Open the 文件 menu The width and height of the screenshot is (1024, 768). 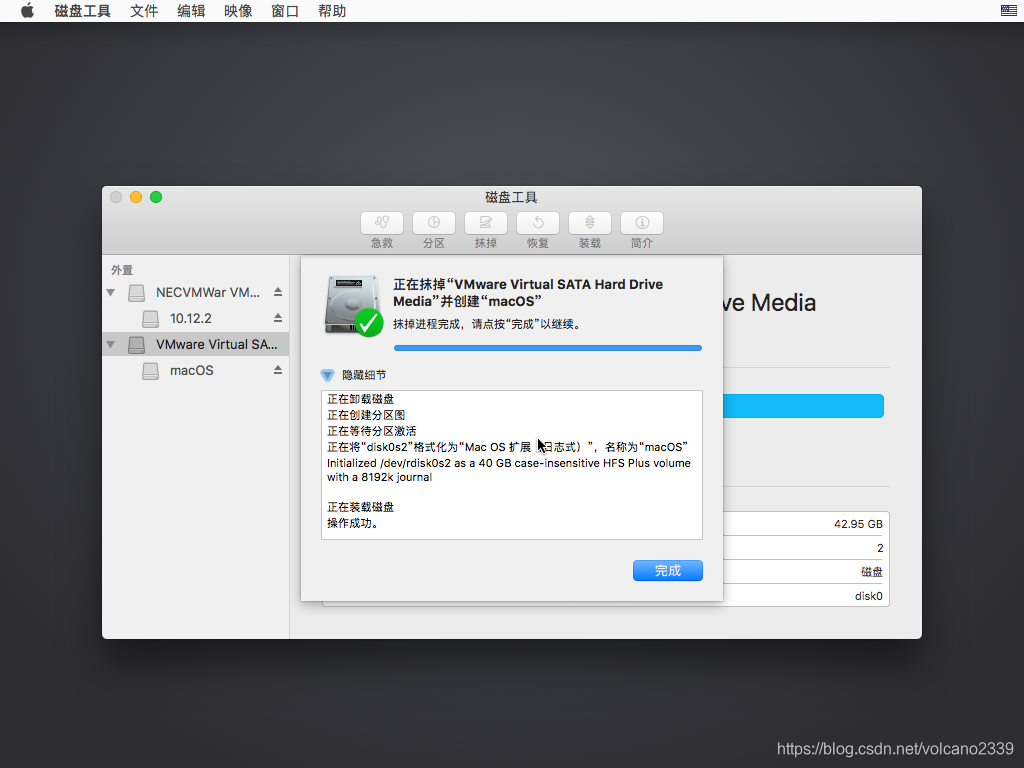point(144,11)
